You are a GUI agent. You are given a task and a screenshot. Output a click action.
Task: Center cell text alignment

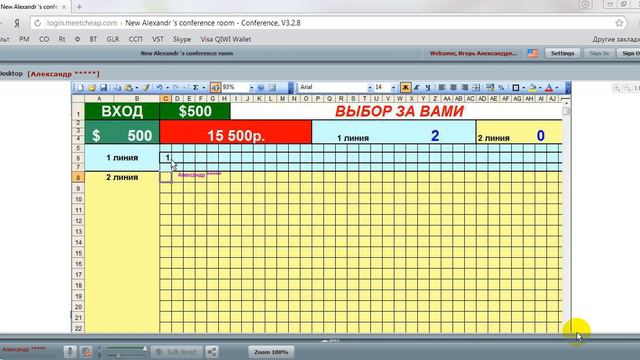point(453,87)
